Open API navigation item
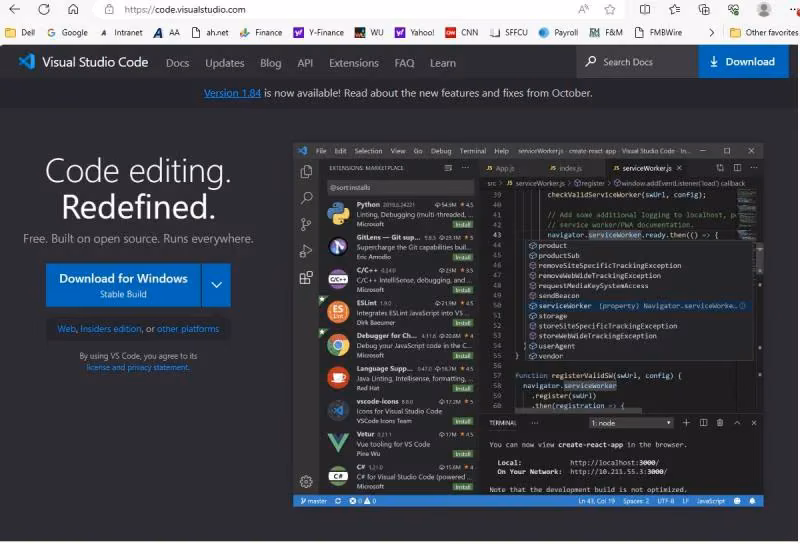The height and width of the screenshot is (544, 800). (305, 63)
